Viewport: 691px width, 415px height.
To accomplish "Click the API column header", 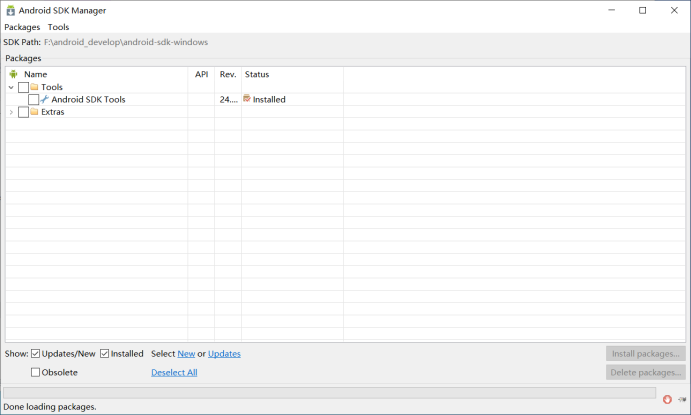I will tap(201, 74).
